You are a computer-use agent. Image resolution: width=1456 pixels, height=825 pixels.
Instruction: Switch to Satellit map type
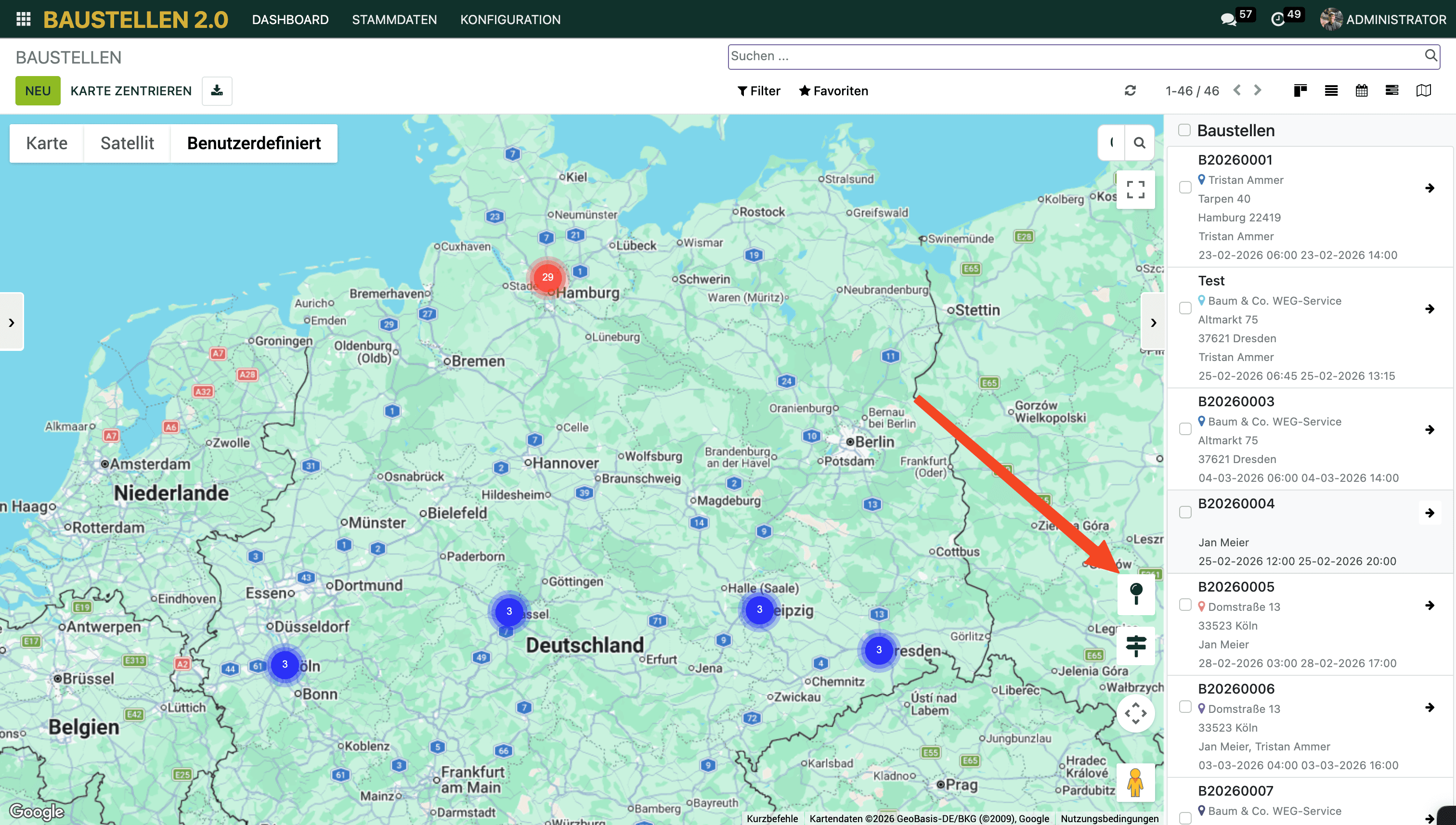click(127, 143)
